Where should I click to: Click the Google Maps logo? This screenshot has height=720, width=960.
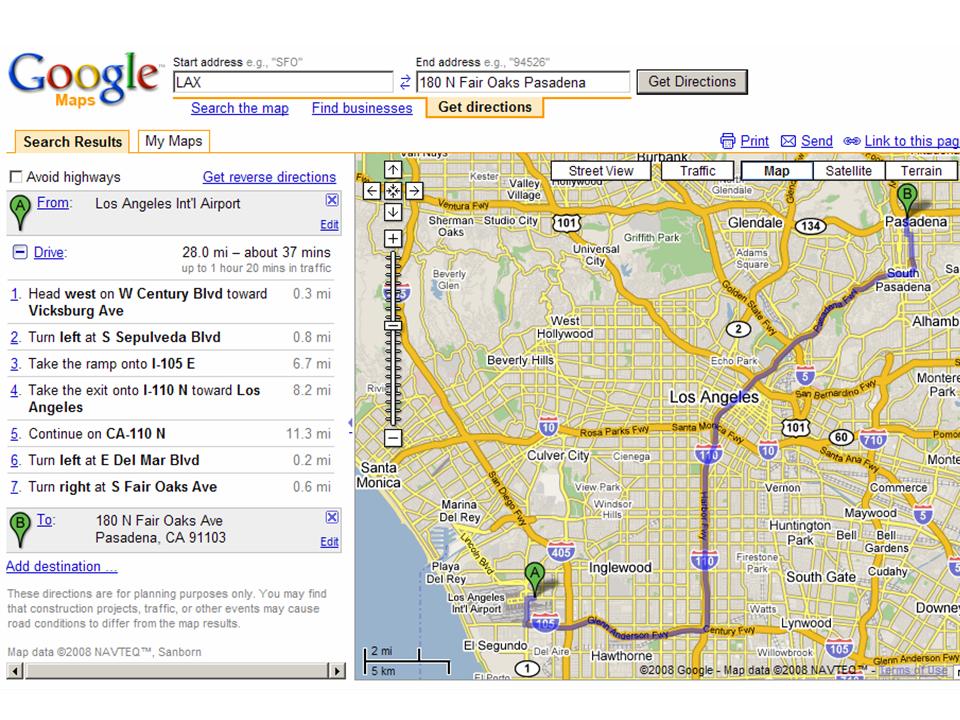click(x=84, y=80)
